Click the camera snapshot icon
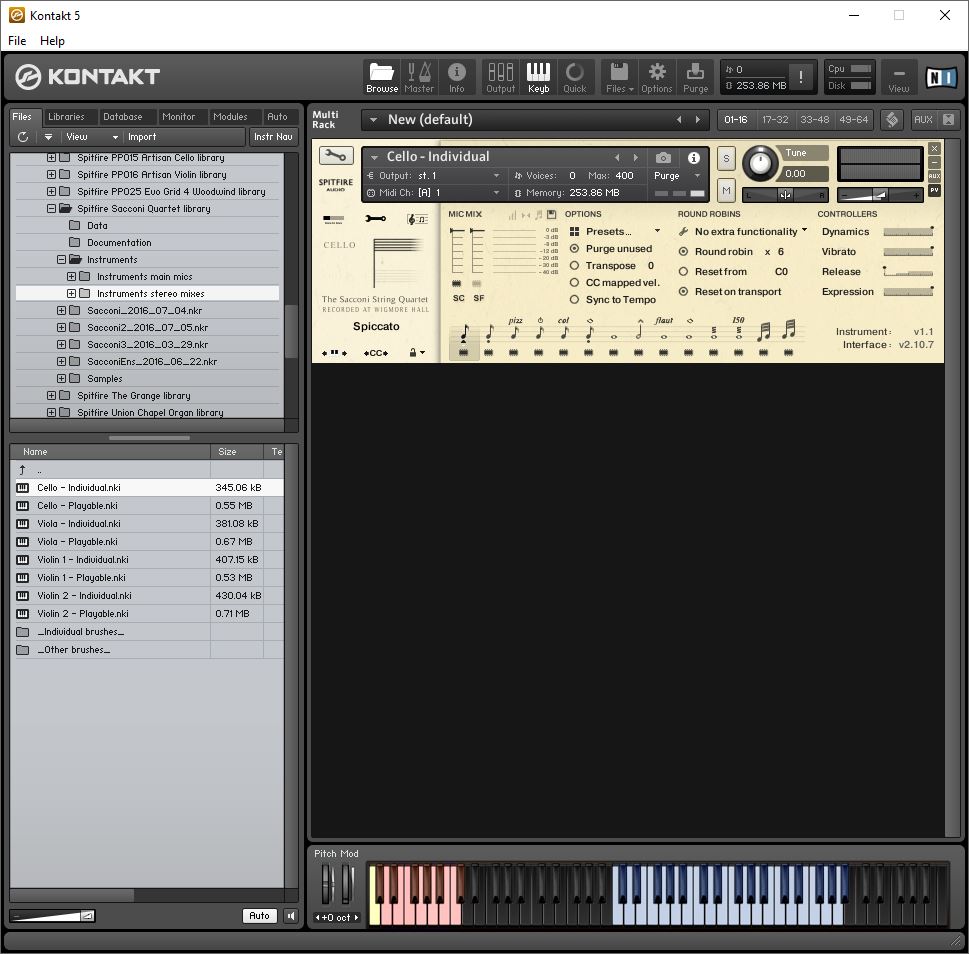This screenshot has width=969, height=954. (663, 158)
